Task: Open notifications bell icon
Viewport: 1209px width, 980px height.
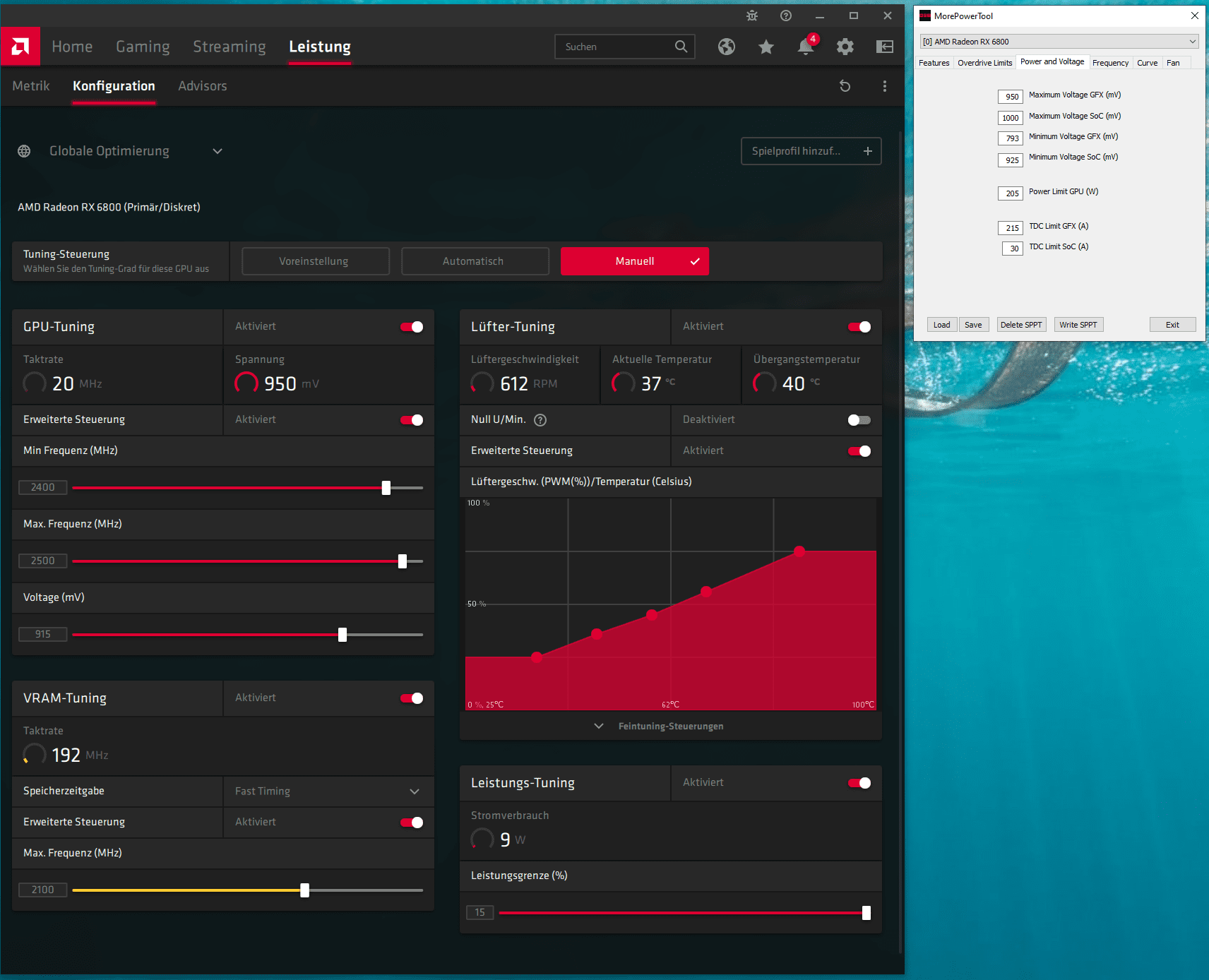Action: [x=806, y=47]
